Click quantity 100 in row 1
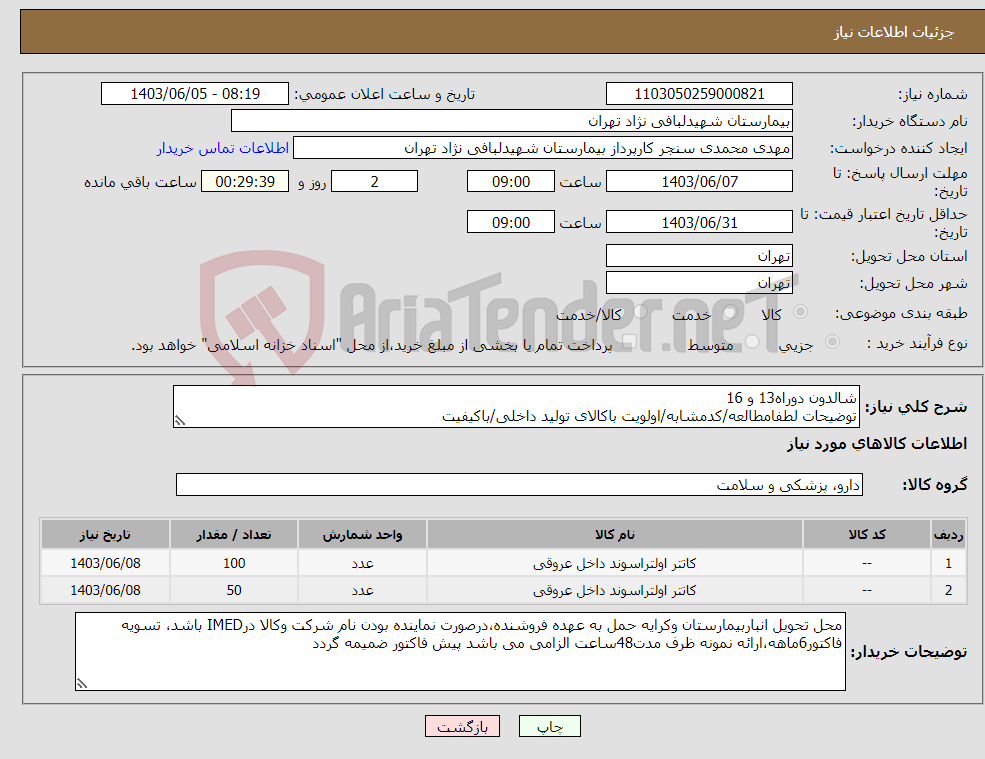The image size is (985, 759). (234, 564)
